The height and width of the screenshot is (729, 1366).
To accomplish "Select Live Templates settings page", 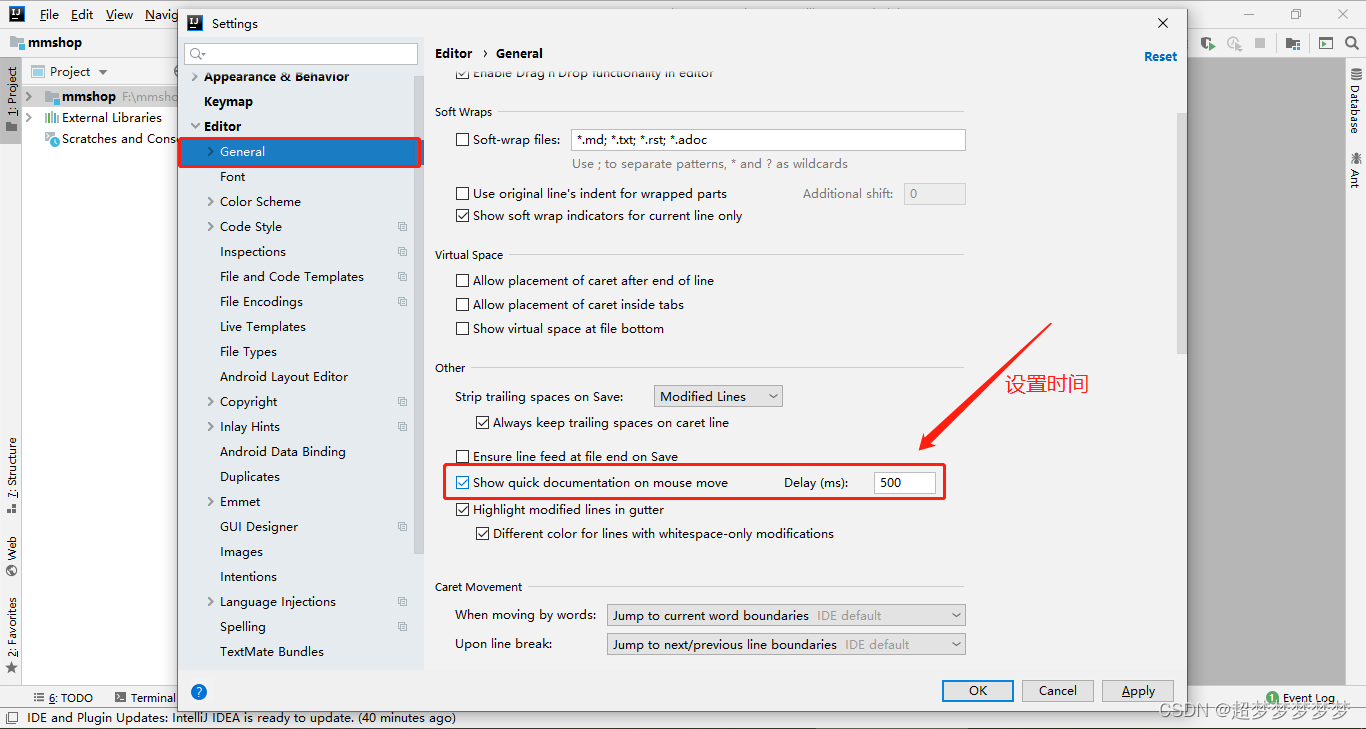I will click(263, 327).
